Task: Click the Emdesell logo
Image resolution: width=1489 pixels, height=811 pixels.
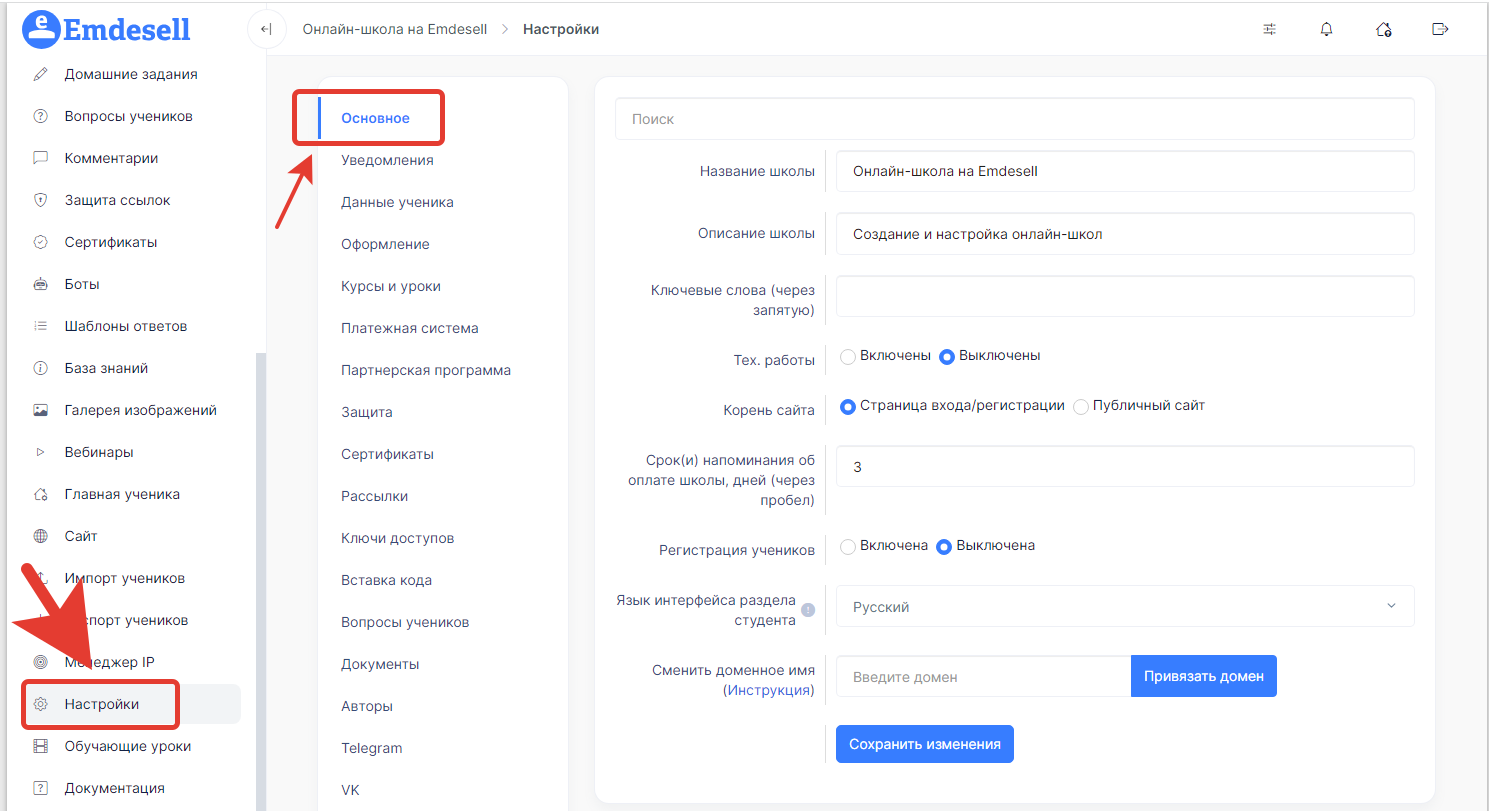Action: click(106, 29)
